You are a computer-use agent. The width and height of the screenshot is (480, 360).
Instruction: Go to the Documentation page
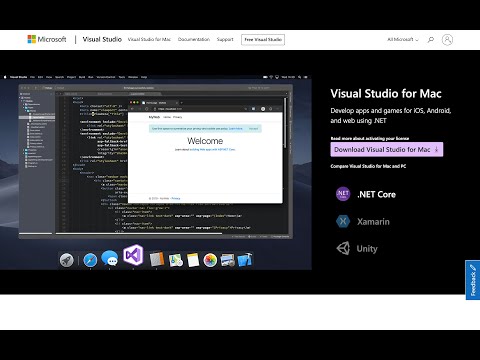[x=194, y=39]
